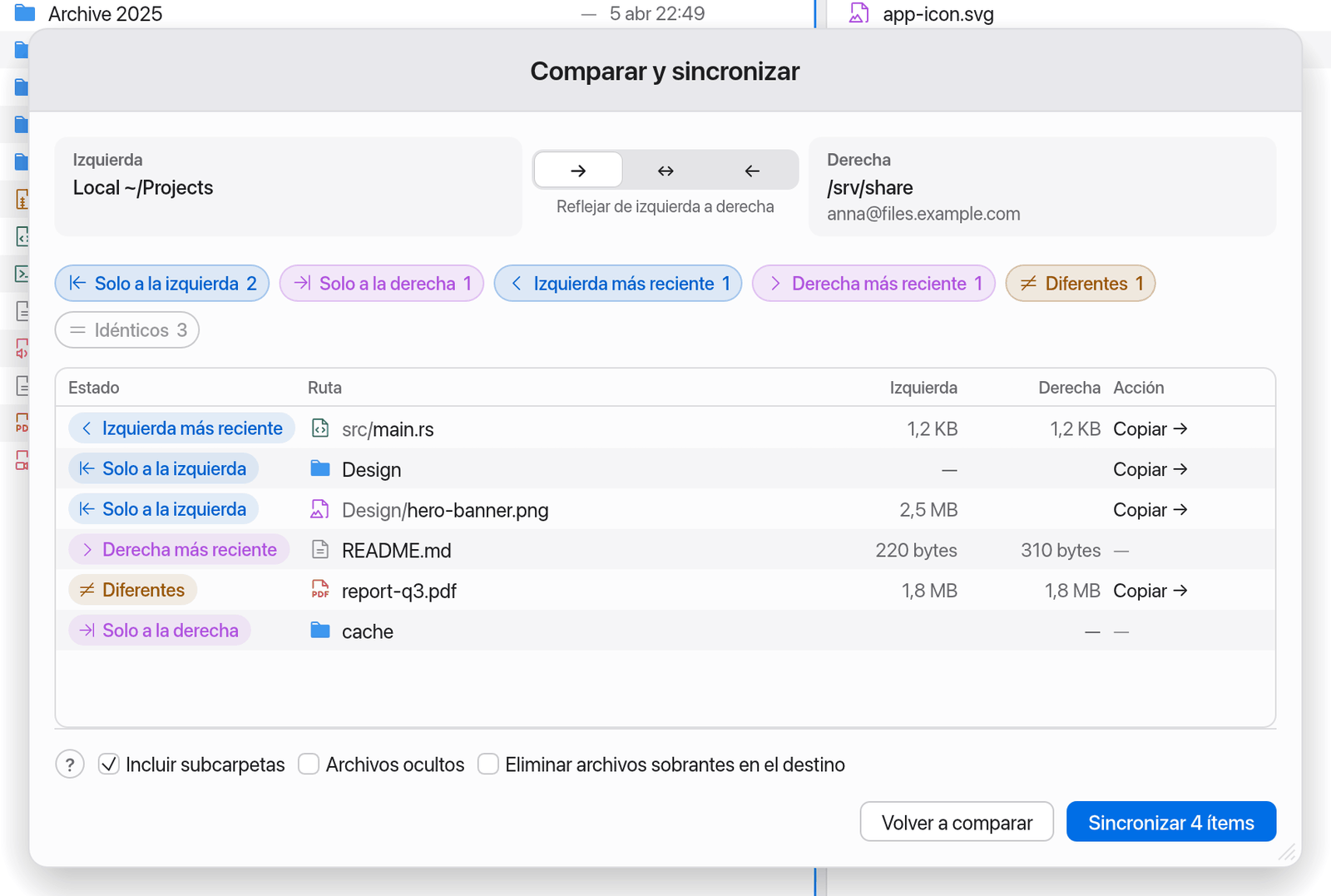
Task: Select mirror left-to-right arrow direction
Action: point(578,171)
